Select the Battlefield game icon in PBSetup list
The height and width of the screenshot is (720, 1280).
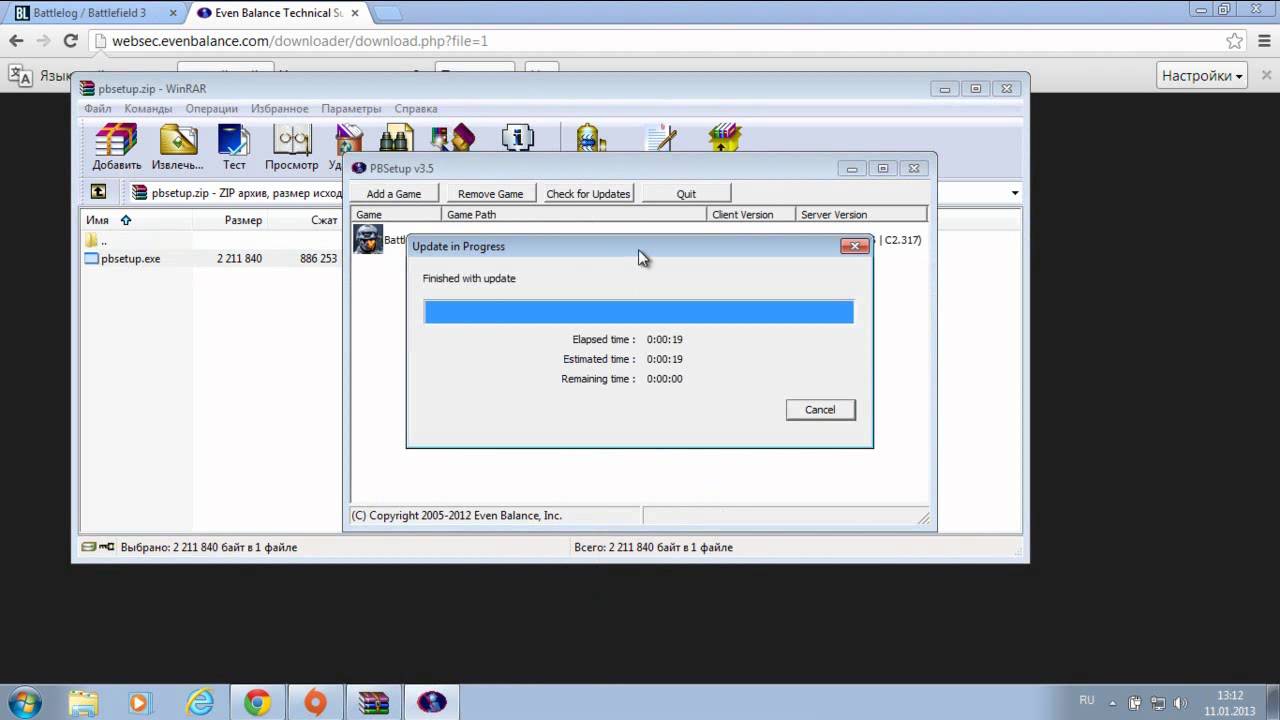point(367,239)
